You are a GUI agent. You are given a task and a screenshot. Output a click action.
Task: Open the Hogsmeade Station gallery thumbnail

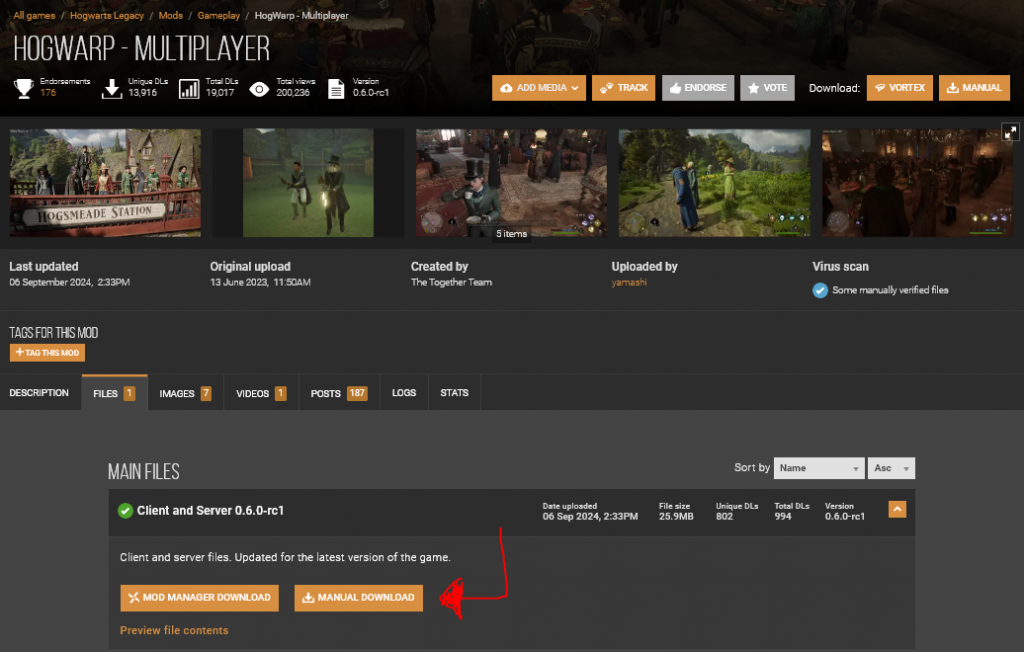[x=104, y=183]
